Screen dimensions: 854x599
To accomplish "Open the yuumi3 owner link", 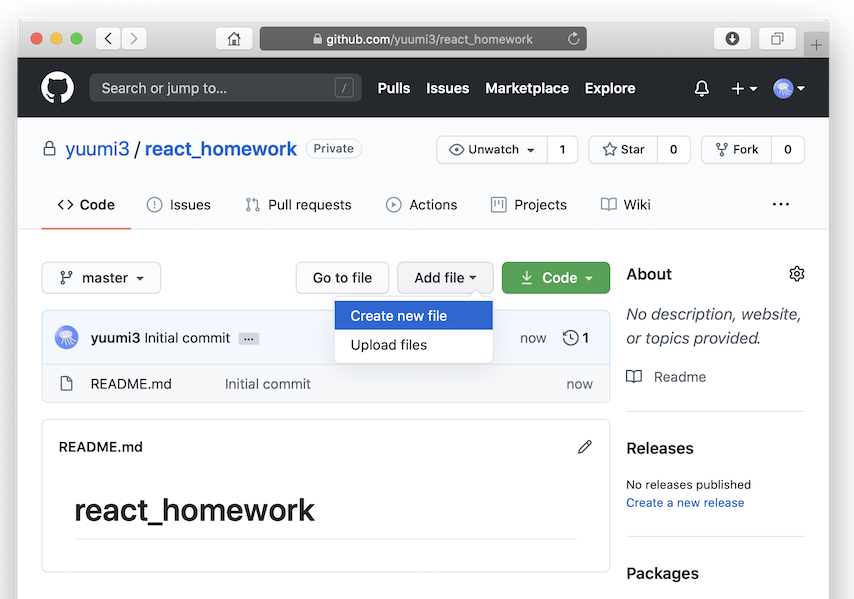I will (97, 149).
